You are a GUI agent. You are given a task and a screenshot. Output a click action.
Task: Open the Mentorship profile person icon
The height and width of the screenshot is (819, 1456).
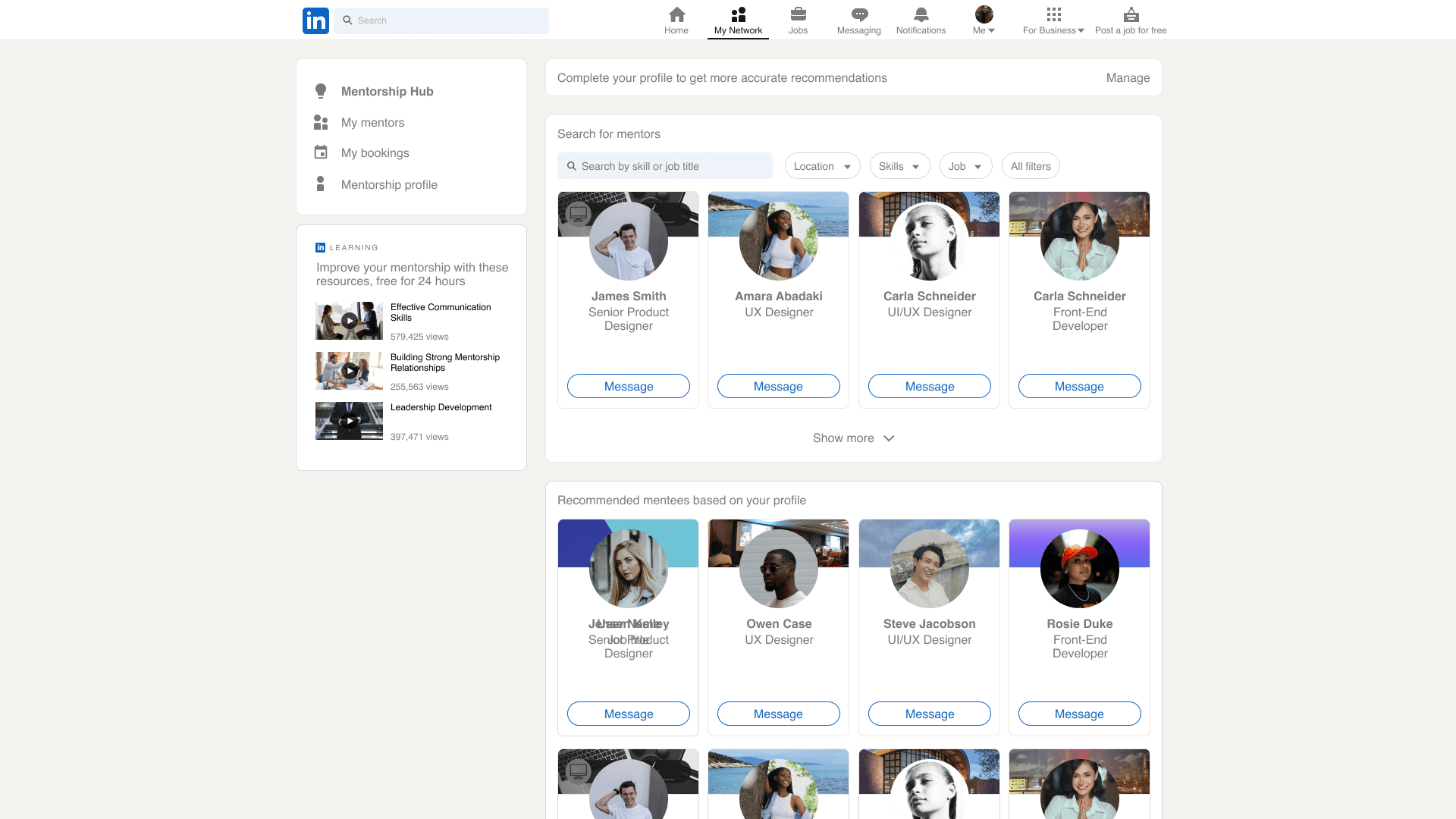(x=321, y=184)
